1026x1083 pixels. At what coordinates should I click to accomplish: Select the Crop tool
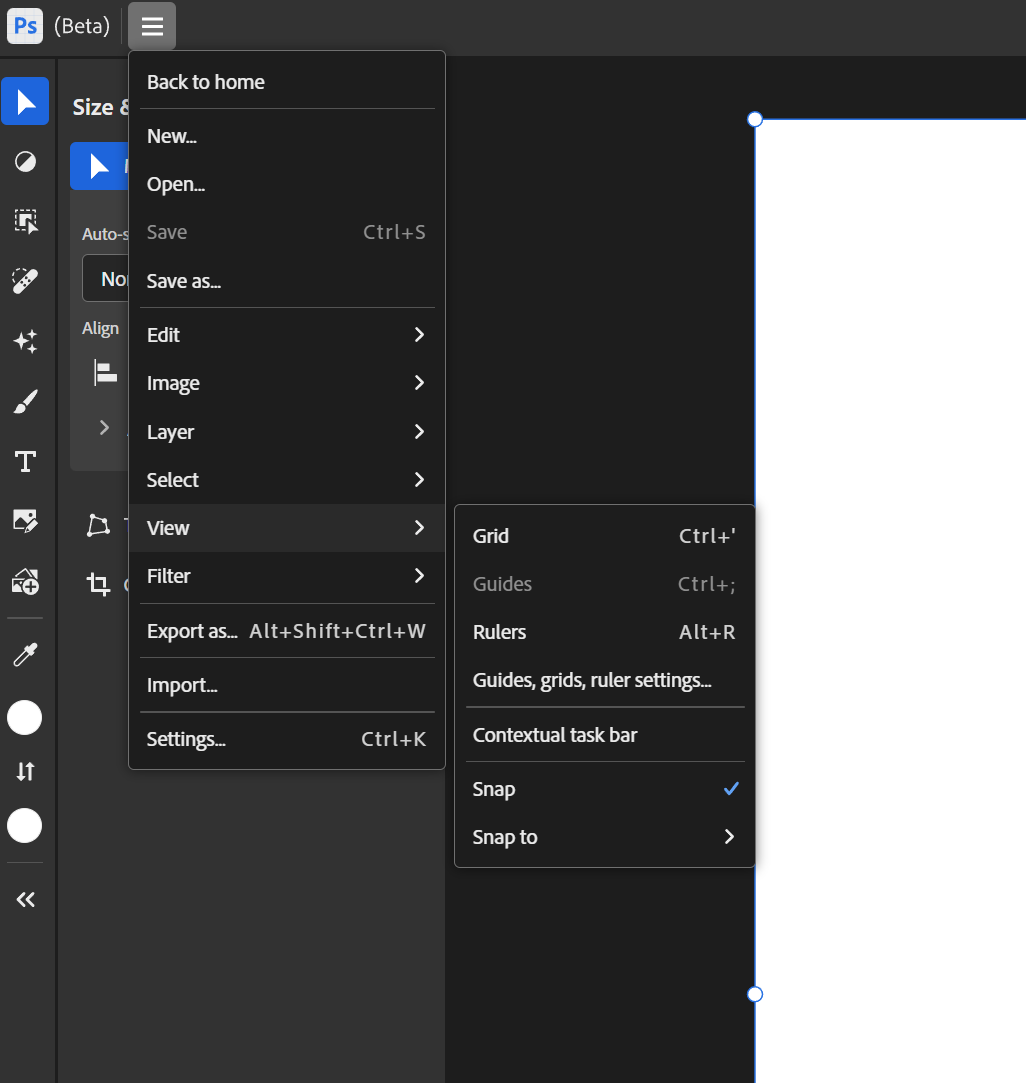click(97, 585)
